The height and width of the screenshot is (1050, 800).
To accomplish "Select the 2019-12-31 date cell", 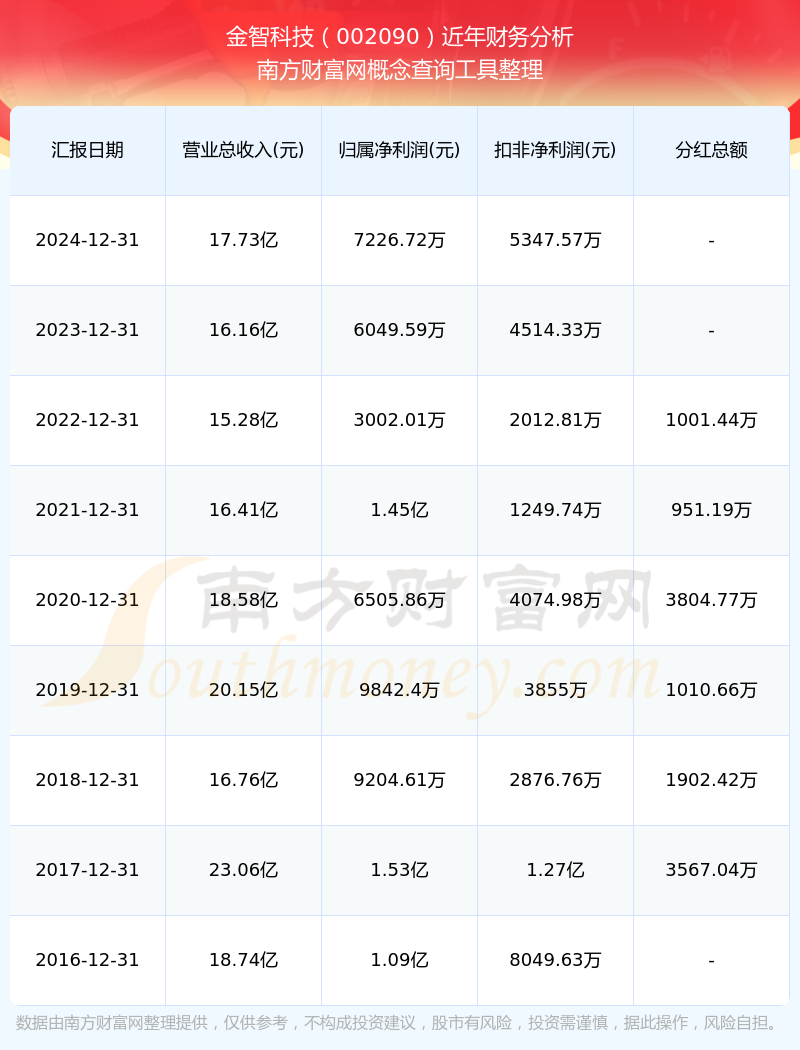I will [88, 690].
